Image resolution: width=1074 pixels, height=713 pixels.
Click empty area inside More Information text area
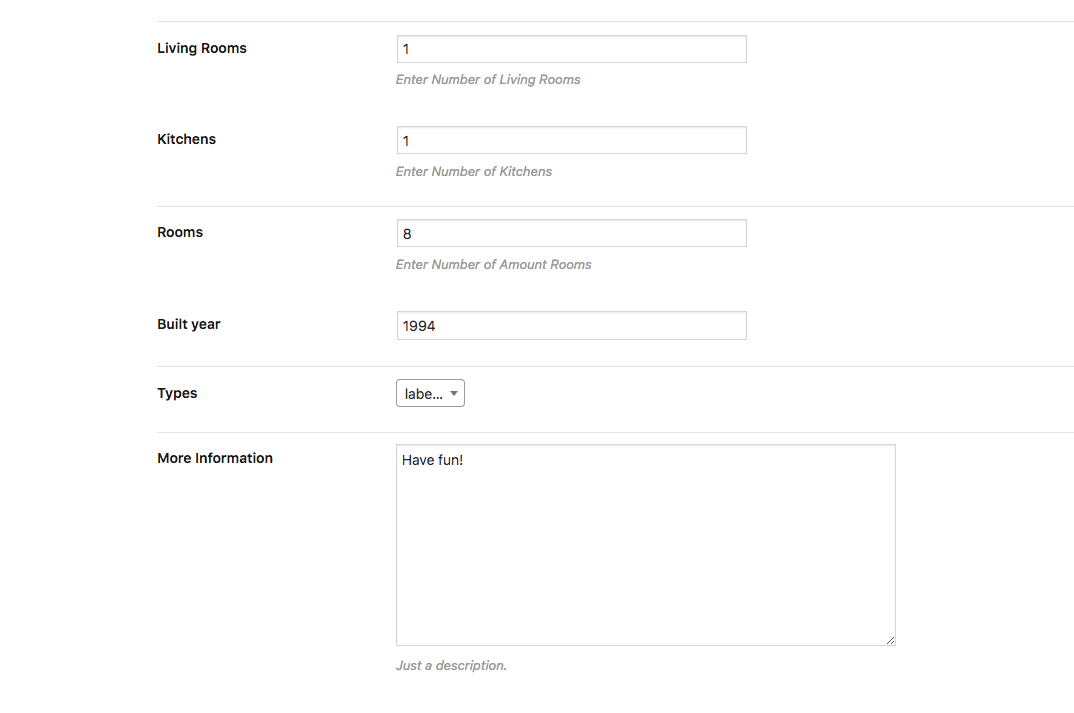(x=645, y=560)
